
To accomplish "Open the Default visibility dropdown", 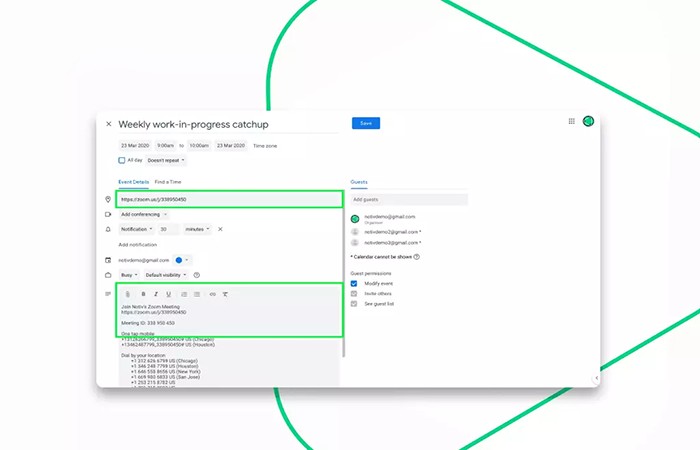I will point(166,275).
